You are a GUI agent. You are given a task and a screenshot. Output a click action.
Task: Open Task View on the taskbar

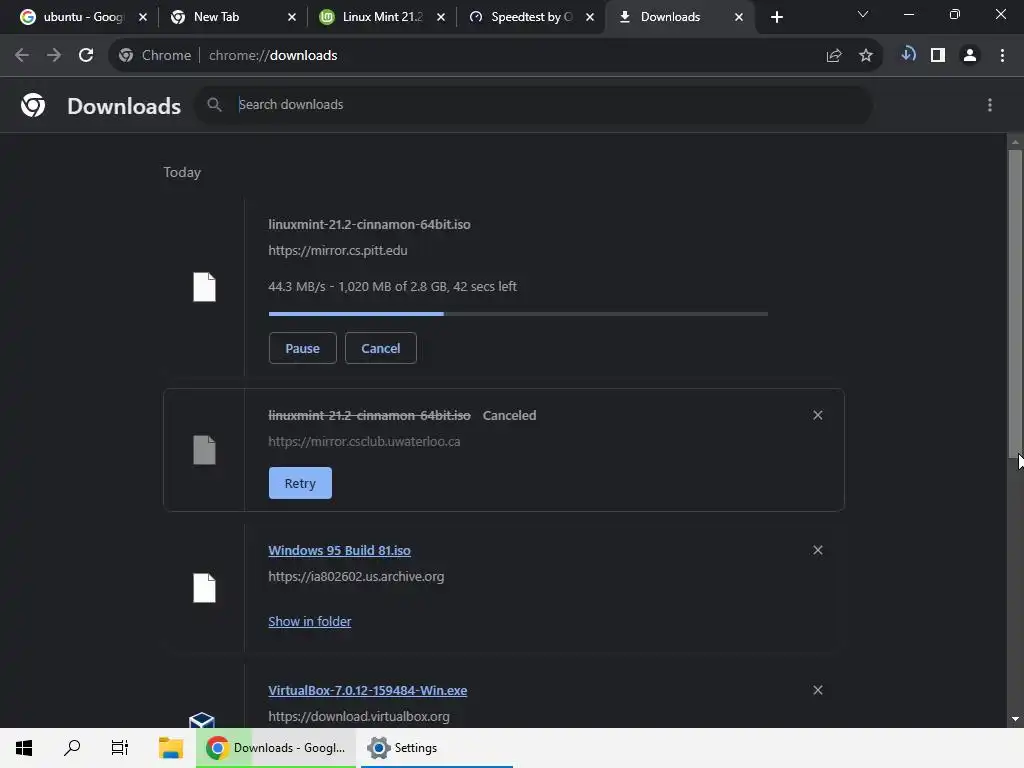tap(120, 748)
